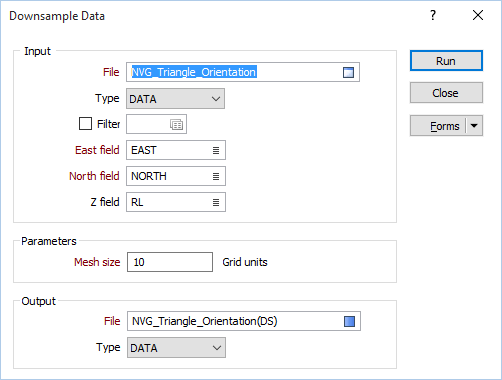Click the North field text box
Image resolution: width=502 pixels, height=380 pixels.
[x=176, y=176]
